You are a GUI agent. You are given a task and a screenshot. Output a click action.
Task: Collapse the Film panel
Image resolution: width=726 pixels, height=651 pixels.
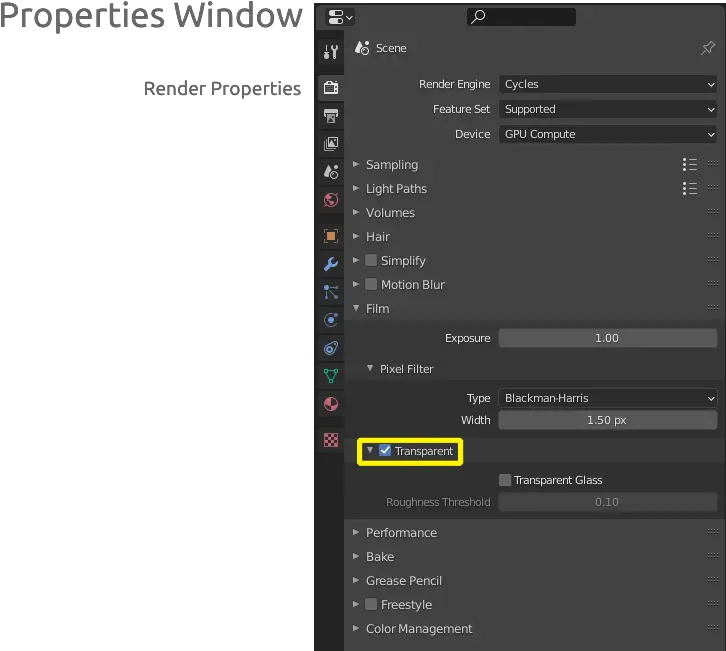click(x=356, y=308)
